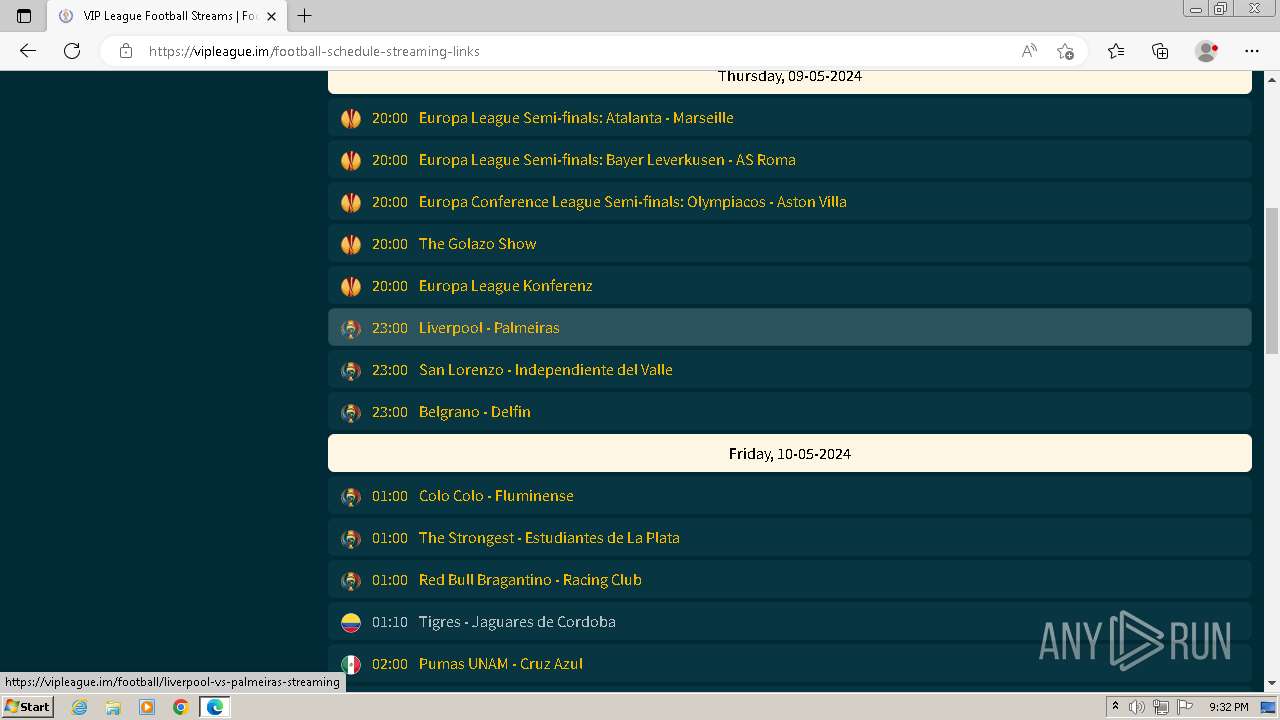1280x720 pixels.
Task: Click the league icon beside Atalanta - Marseille
Action: (351, 118)
